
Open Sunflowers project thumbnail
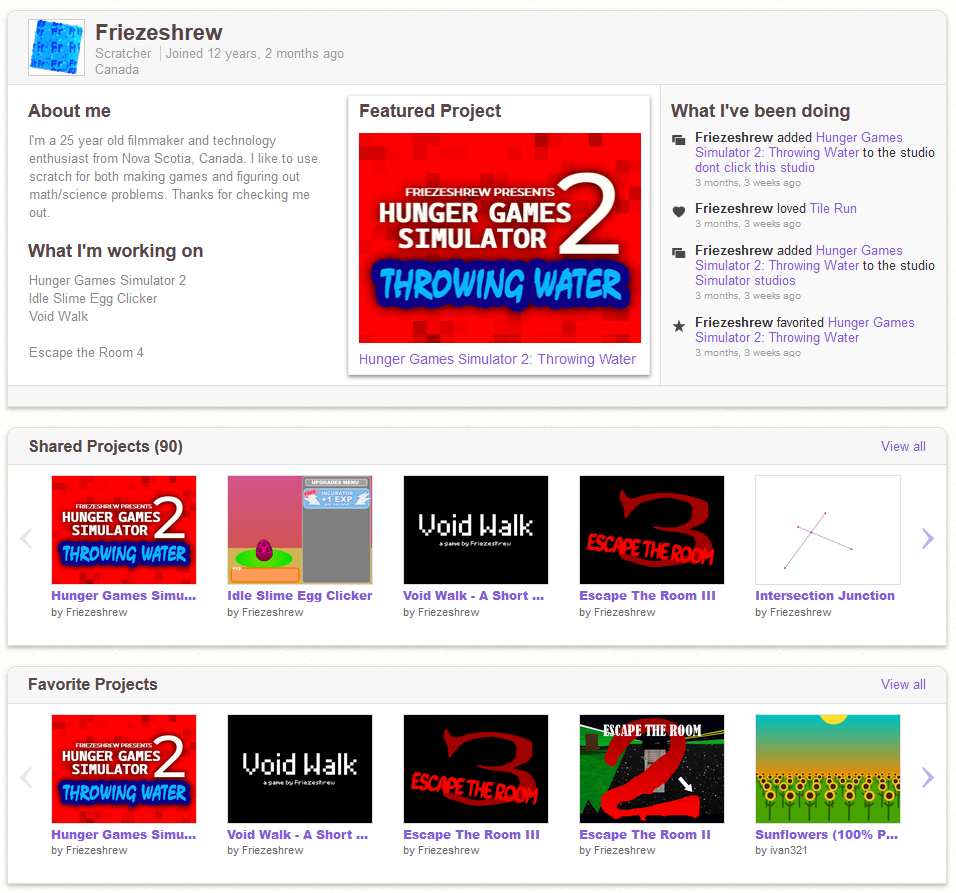click(828, 769)
